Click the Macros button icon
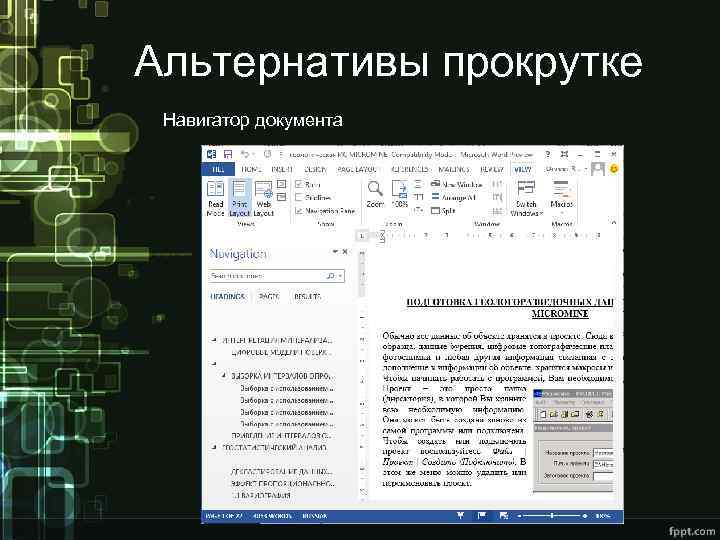Image resolution: width=720 pixels, height=540 pixels. pyautogui.click(x=561, y=189)
